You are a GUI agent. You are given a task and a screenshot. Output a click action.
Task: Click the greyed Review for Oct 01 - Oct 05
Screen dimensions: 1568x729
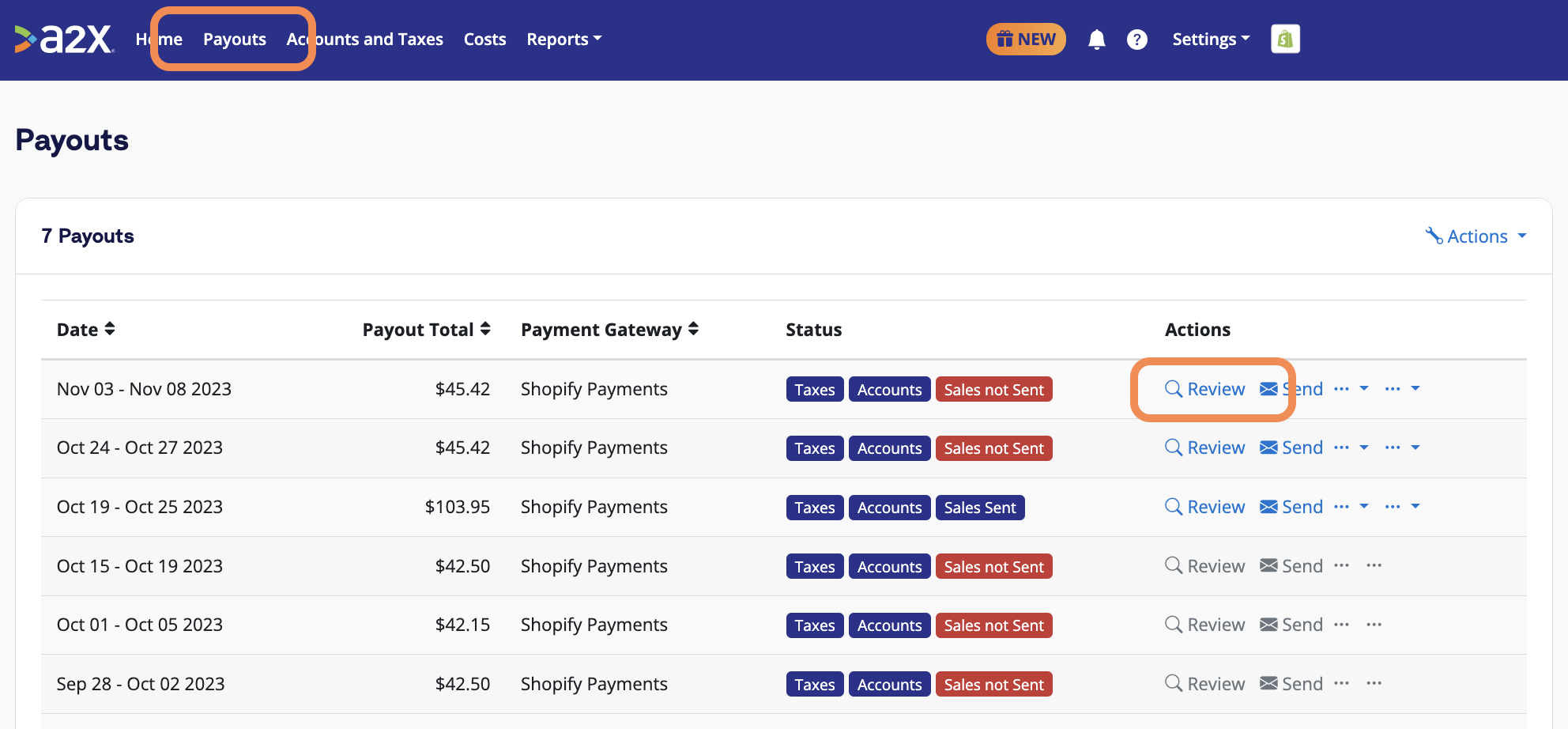pos(1205,625)
